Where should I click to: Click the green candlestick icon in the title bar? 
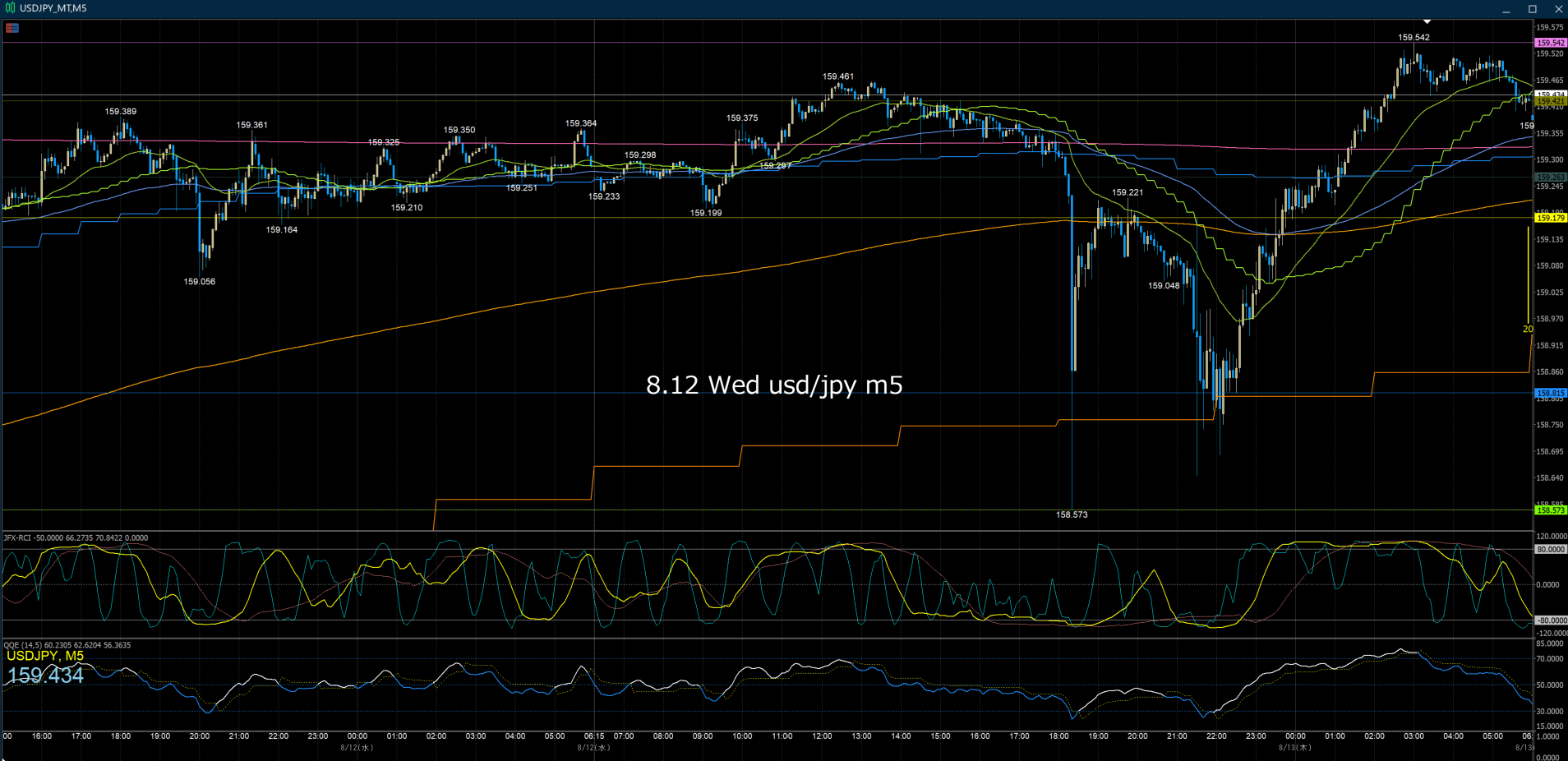[10, 8]
